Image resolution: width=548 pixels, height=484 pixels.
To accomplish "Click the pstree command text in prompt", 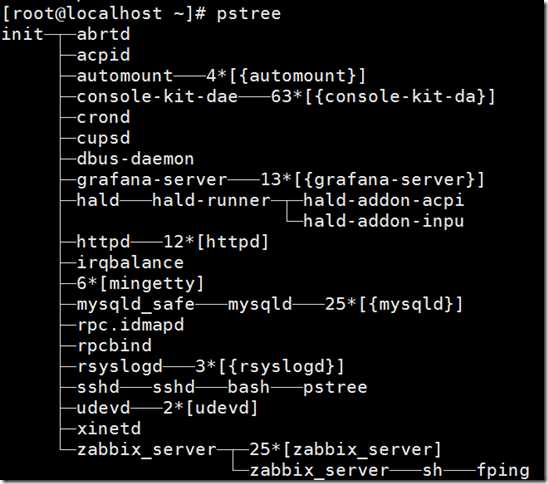I will click(248, 14).
